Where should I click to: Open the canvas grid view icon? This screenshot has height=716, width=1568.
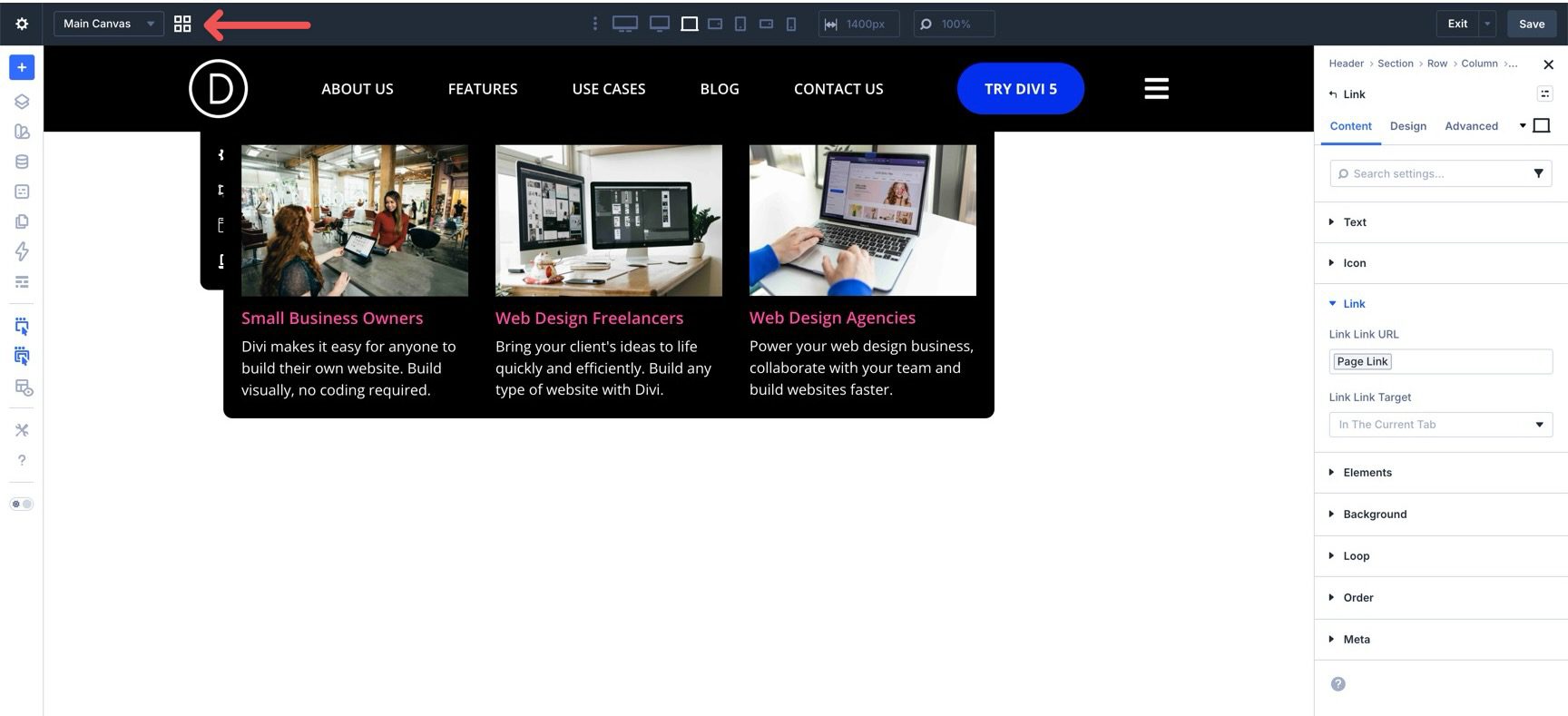pyautogui.click(x=182, y=24)
